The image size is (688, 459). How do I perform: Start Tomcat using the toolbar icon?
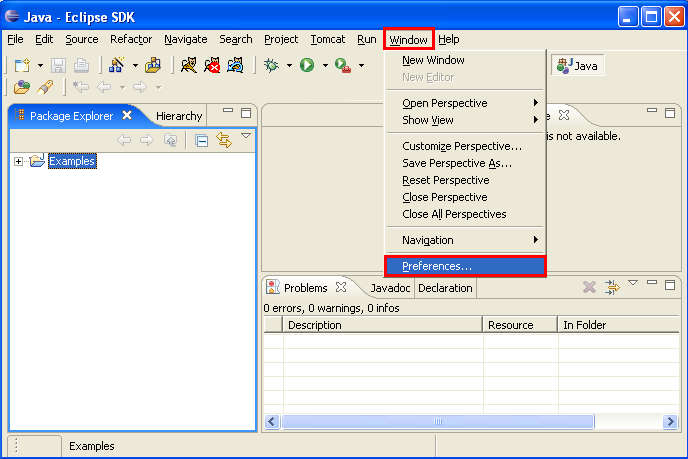pyautogui.click(x=187, y=65)
